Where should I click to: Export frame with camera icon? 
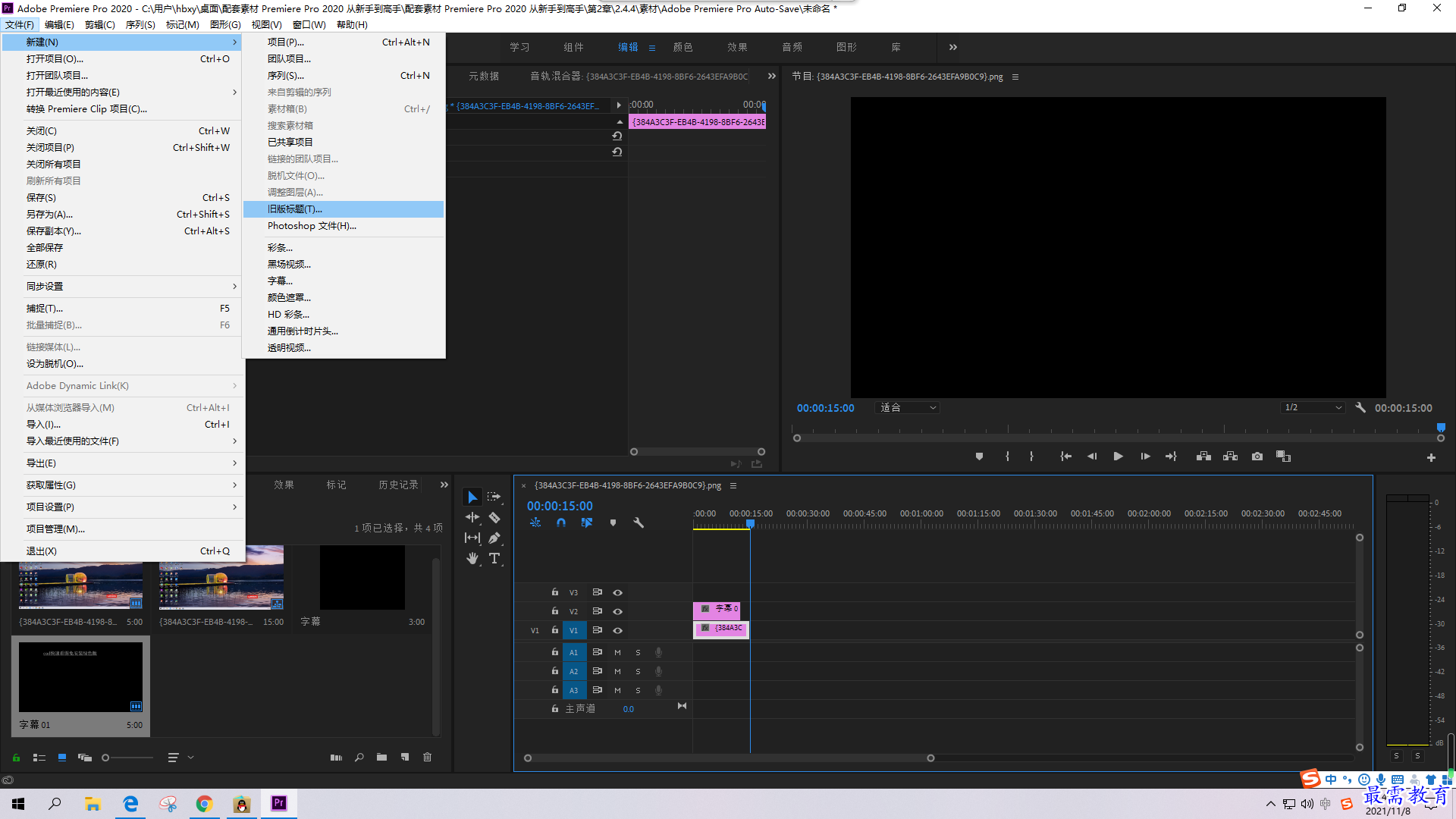coord(1257,457)
